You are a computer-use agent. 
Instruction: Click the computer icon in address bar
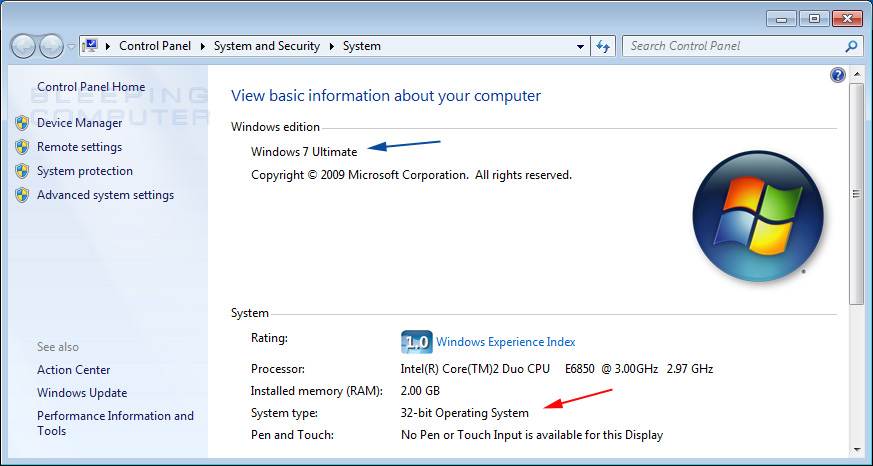click(90, 46)
